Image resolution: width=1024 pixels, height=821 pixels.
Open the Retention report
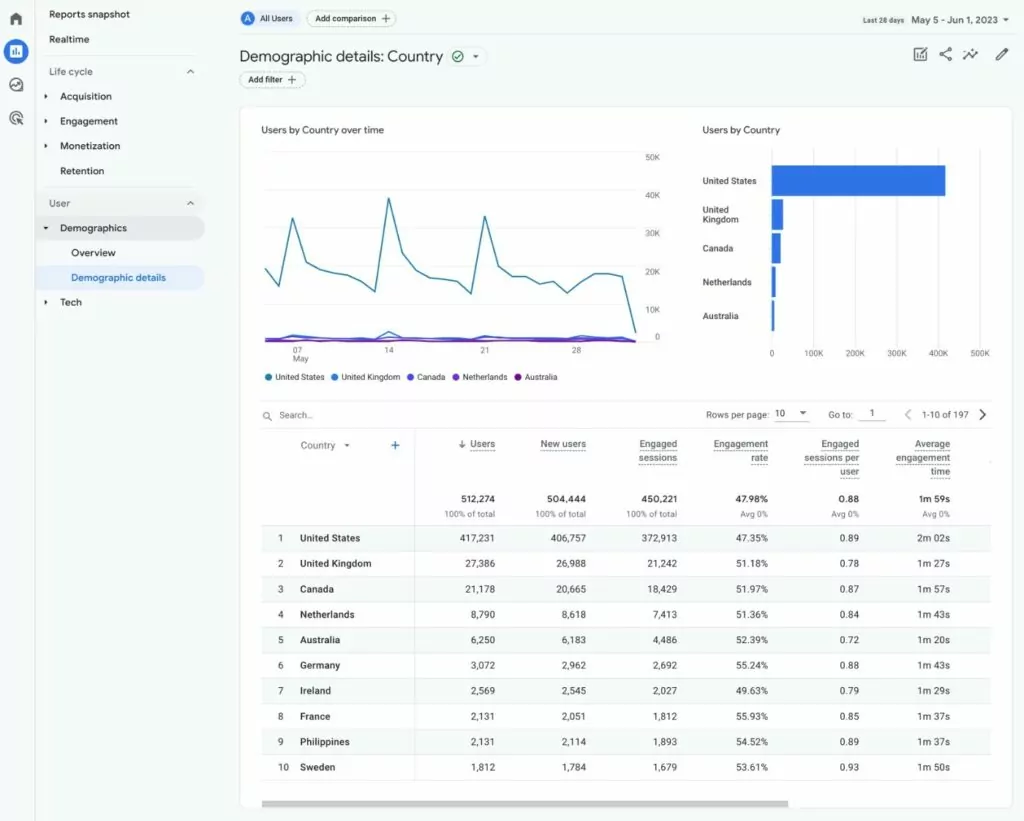coord(82,170)
